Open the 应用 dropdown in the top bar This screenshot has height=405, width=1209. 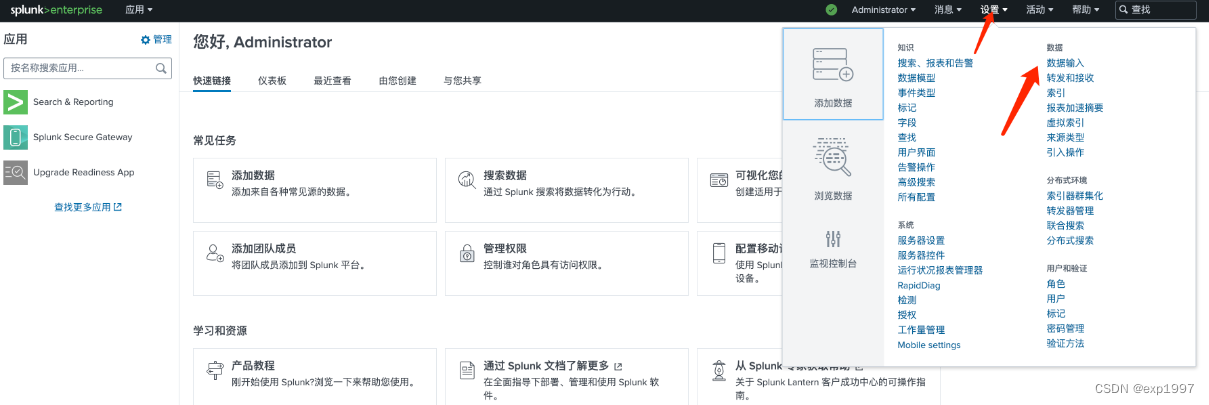pos(140,9)
